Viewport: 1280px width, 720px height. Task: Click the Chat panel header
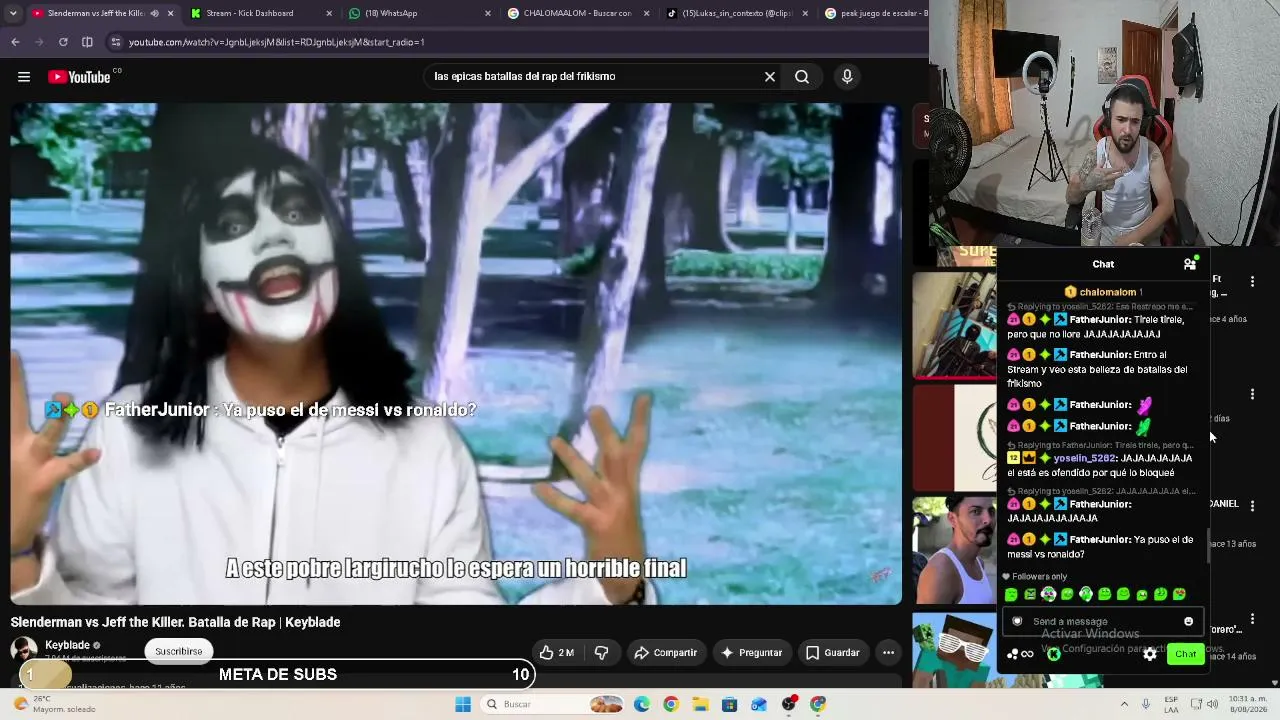(1103, 264)
